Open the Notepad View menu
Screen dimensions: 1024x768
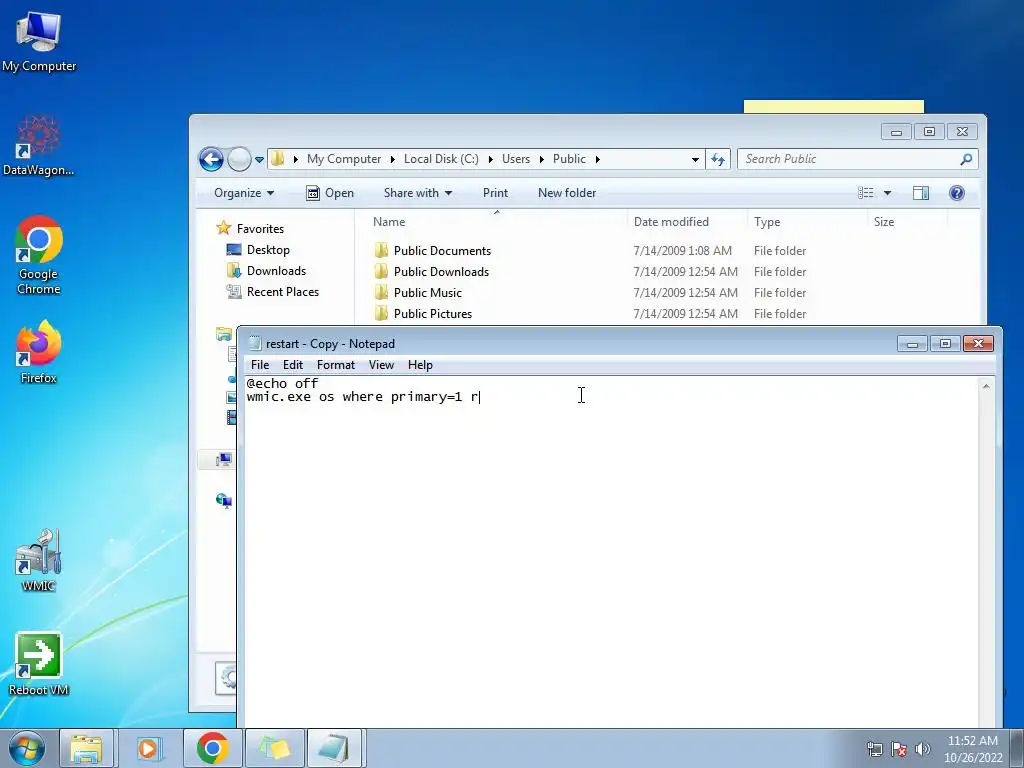point(381,365)
